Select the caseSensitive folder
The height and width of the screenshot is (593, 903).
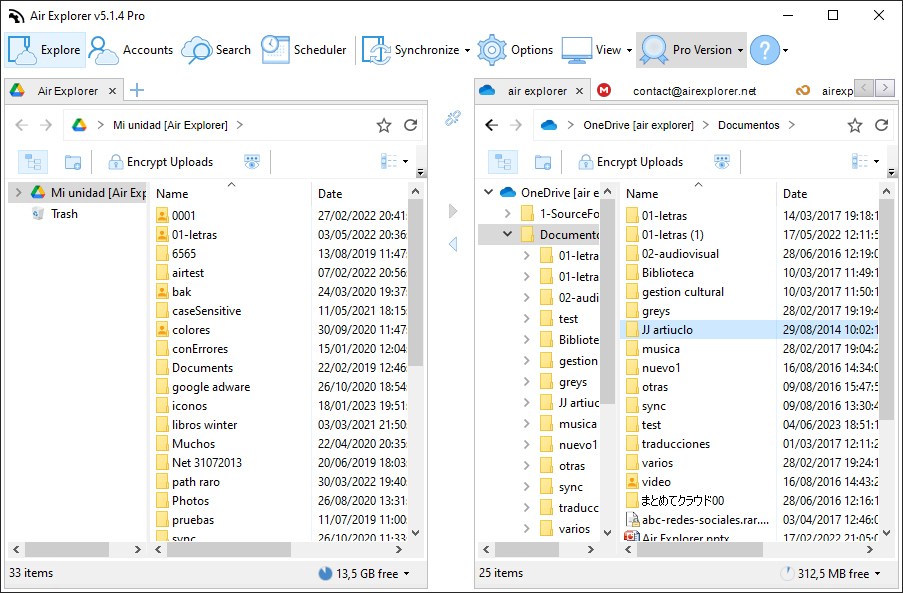[x=206, y=311]
